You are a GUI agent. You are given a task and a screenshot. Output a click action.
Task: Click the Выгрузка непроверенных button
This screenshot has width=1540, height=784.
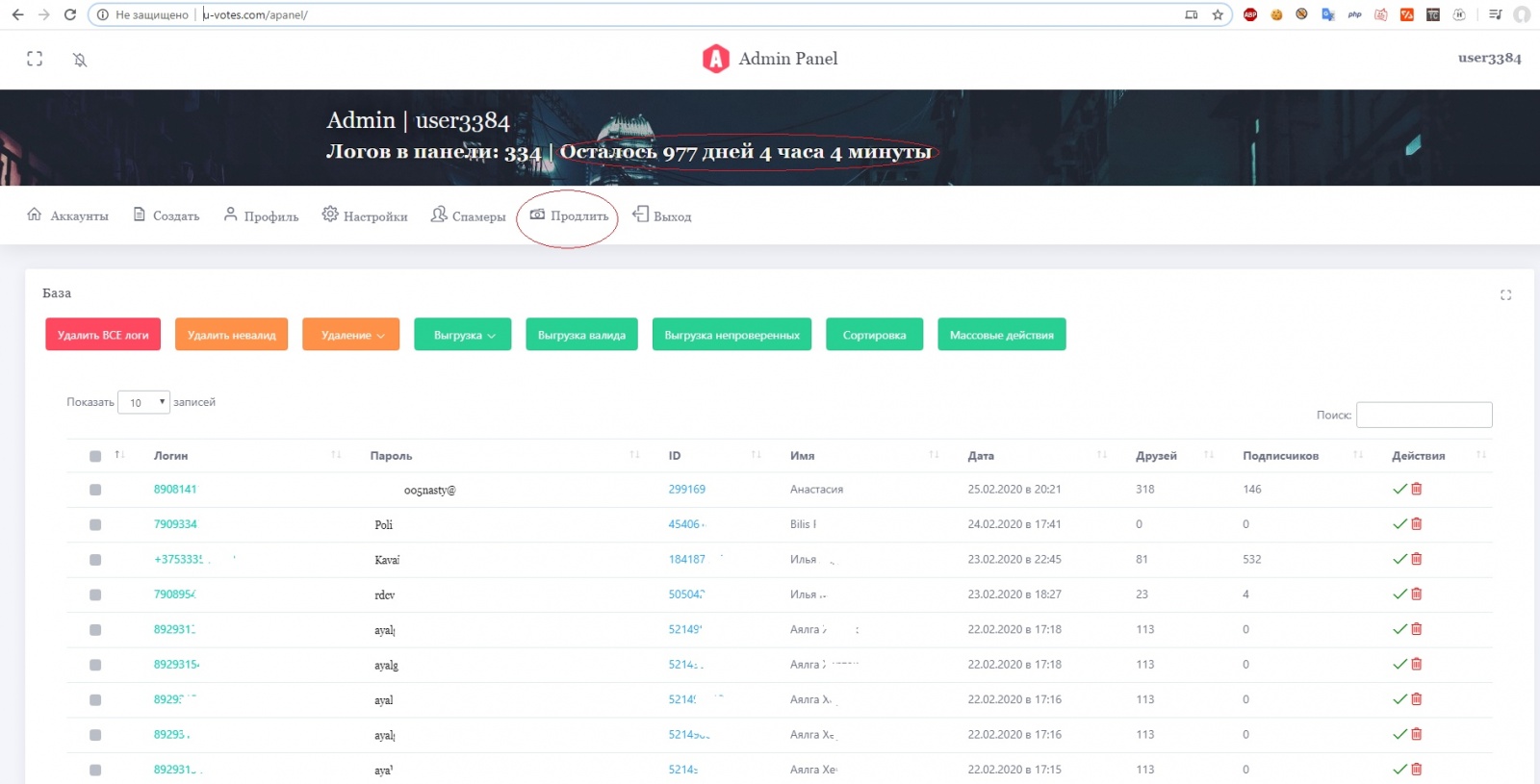[x=731, y=335]
